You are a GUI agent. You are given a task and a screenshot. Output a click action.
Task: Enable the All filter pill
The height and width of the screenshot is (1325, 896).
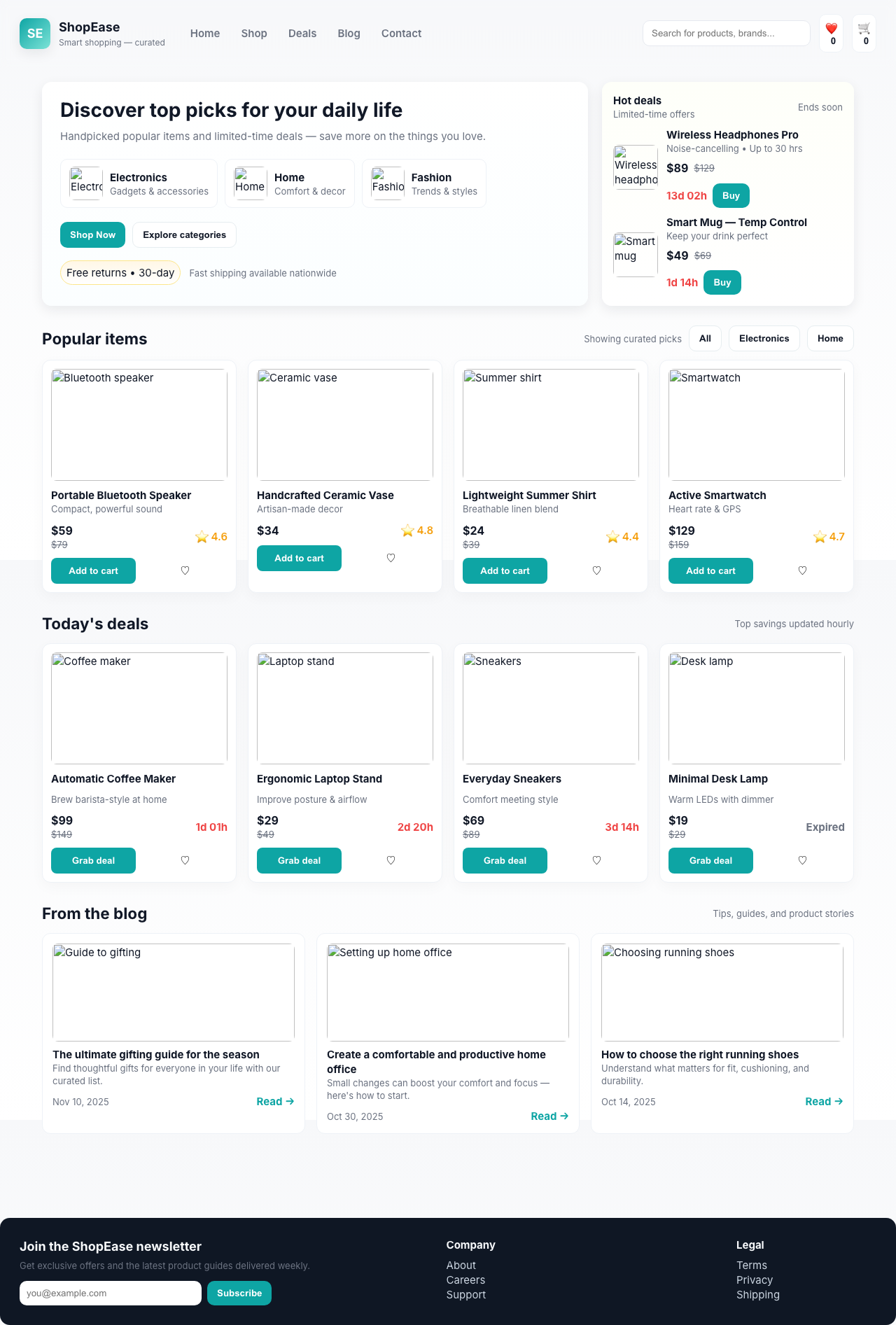coord(705,338)
